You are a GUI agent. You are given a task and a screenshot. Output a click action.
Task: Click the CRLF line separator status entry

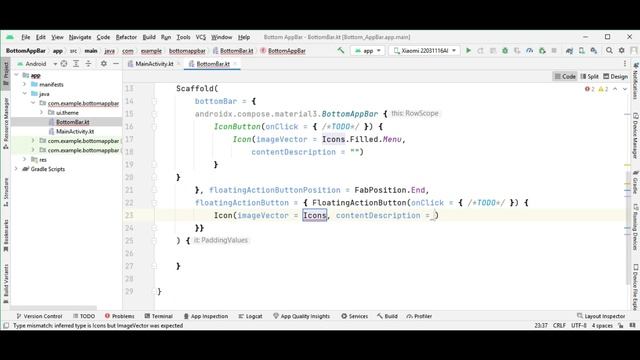[x=559, y=326]
